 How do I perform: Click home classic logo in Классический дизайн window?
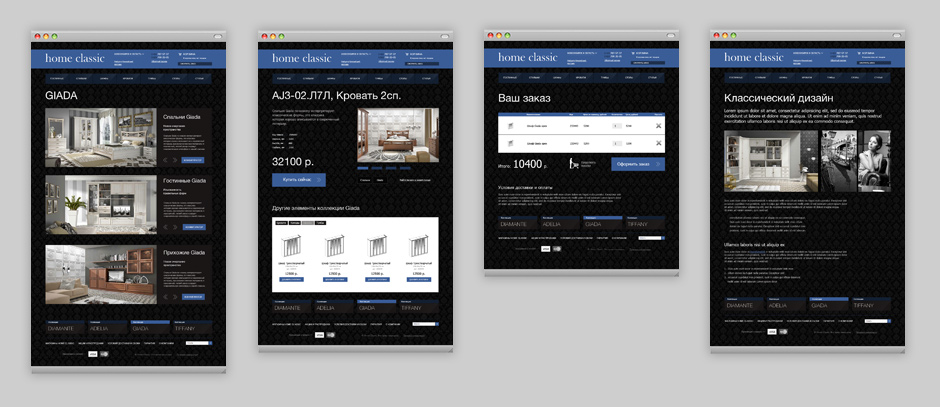[754, 58]
